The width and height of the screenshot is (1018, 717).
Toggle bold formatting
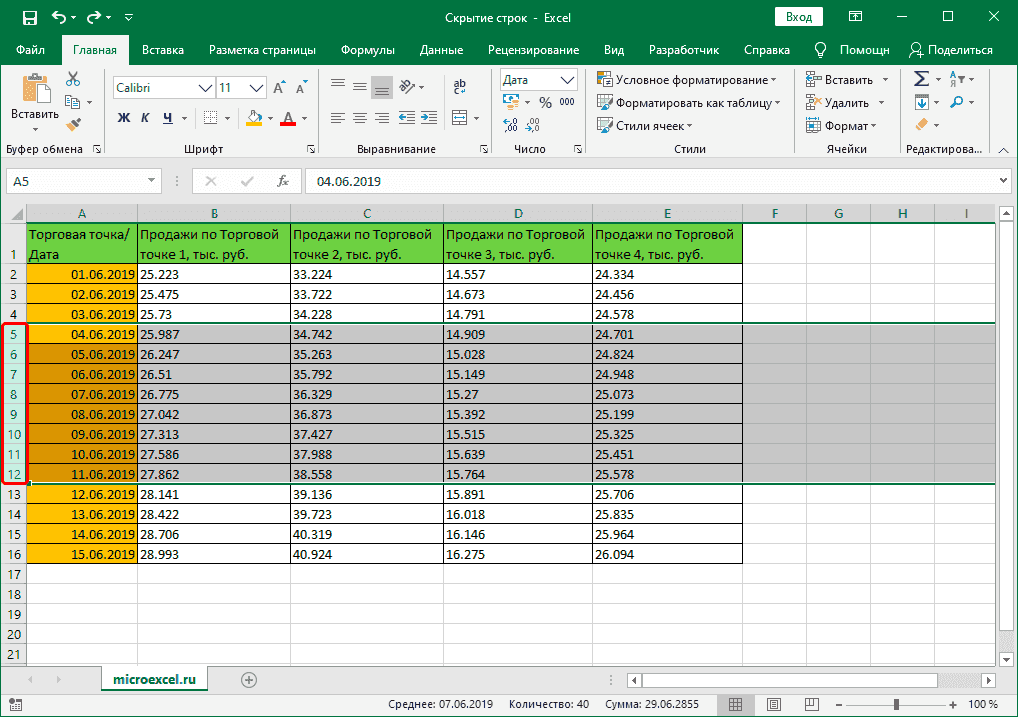(x=124, y=118)
